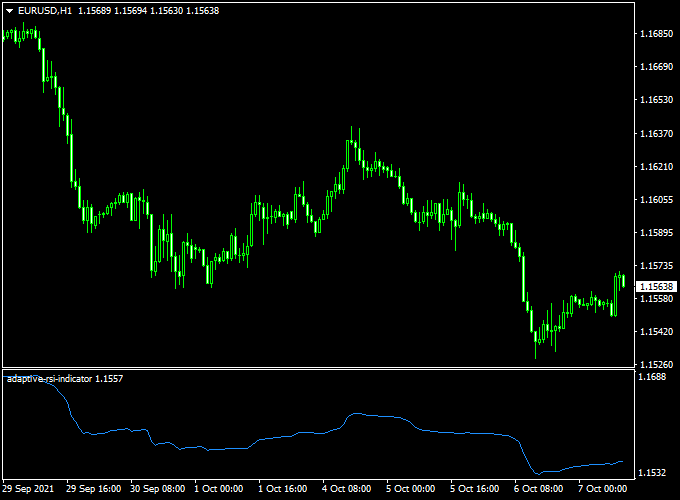680x500 pixels.
Task: Select the EURUSD,H1 symbol title
Action: tap(45, 11)
